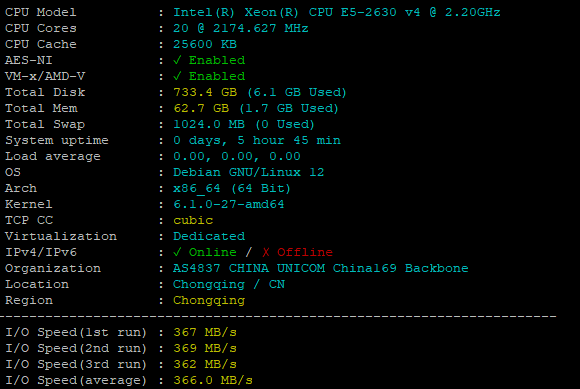Click the IPv4/IPv6 label
The width and height of the screenshot is (580, 389).
pyautogui.click(x=41, y=252)
